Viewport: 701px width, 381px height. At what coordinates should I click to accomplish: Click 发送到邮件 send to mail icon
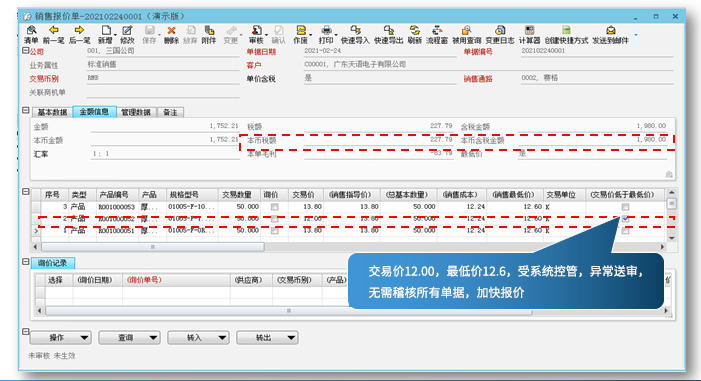coord(610,34)
